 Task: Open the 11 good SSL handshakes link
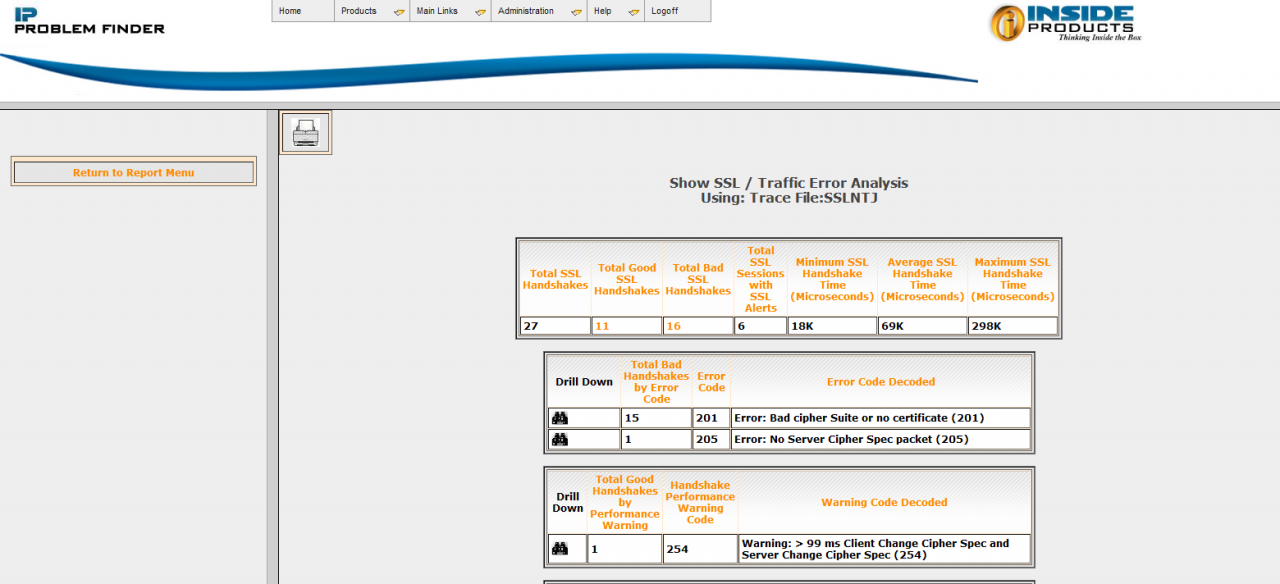click(x=602, y=326)
